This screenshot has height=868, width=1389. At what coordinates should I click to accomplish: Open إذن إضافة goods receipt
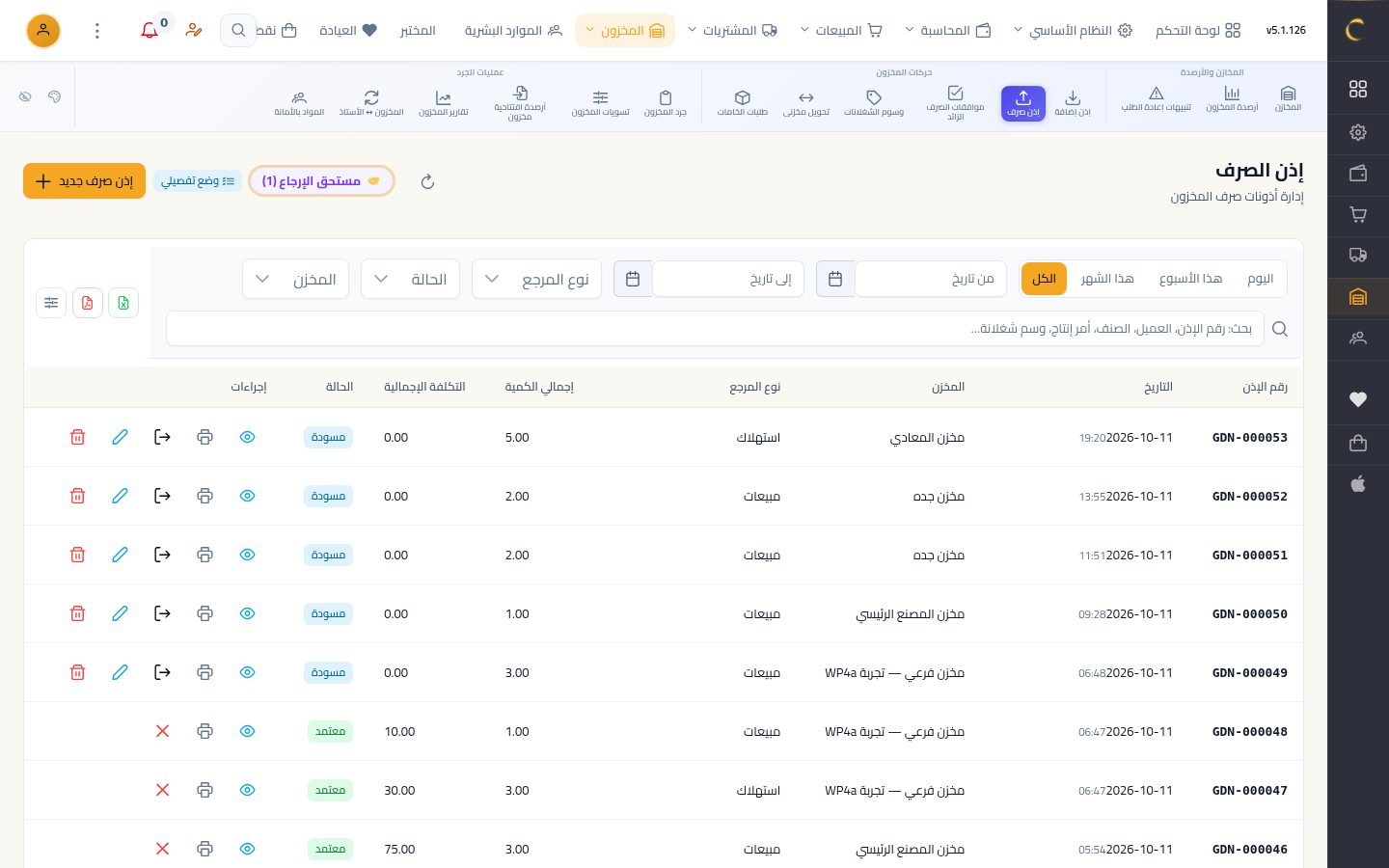(1073, 103)
